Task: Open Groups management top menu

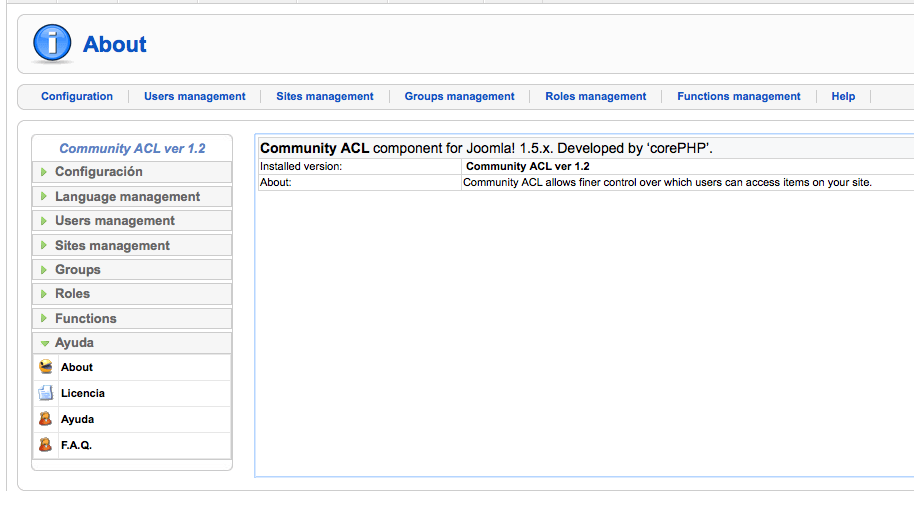Action: click(459, 96)
